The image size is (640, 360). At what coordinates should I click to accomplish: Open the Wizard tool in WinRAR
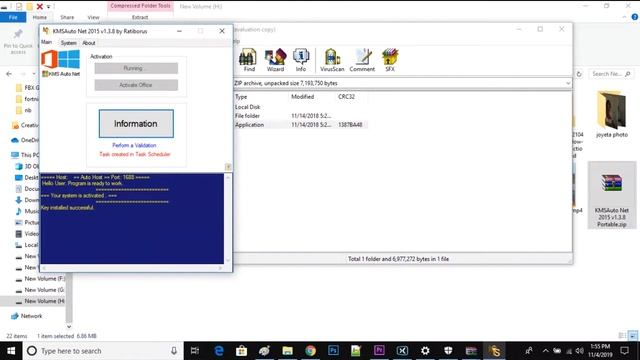[276, 60]
